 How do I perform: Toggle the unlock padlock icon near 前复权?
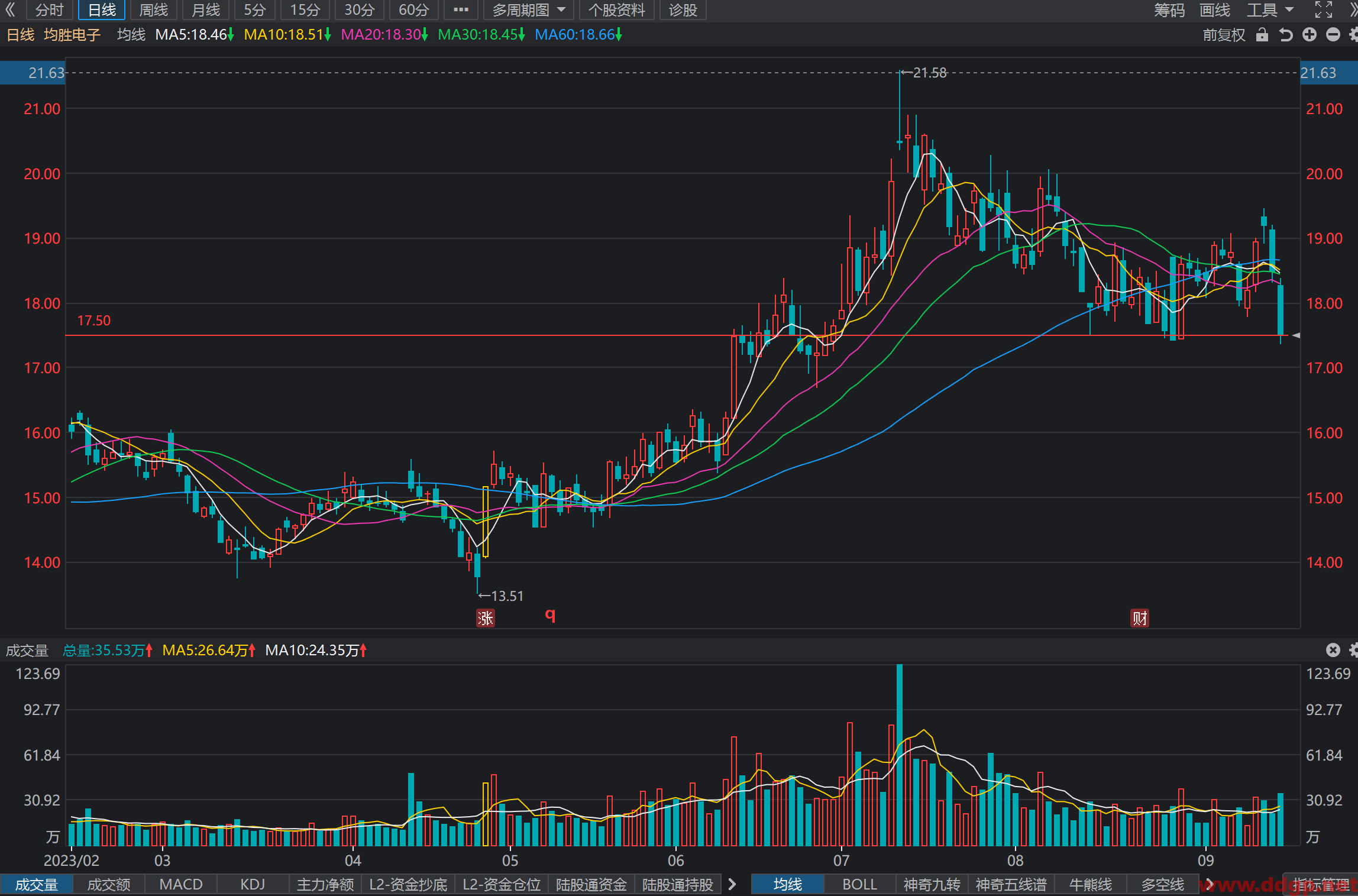point(1262,35)
